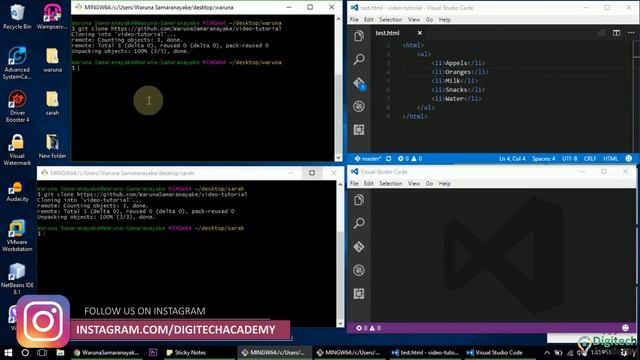This screenshot has height=360, width=640.
Task: Open New folder on desktop
Action: click(x=52, y=147)
